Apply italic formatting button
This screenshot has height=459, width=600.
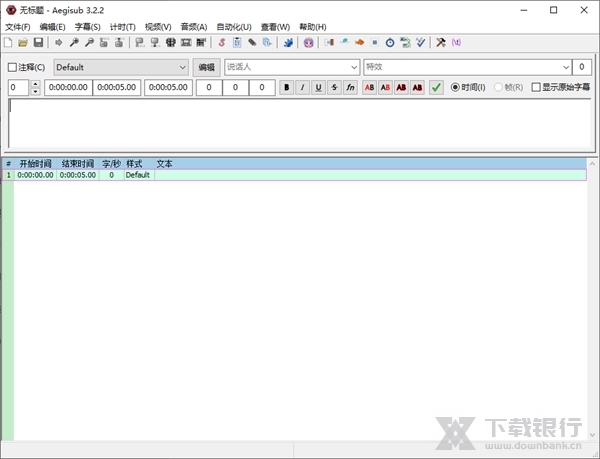click(x=302, y=88)
